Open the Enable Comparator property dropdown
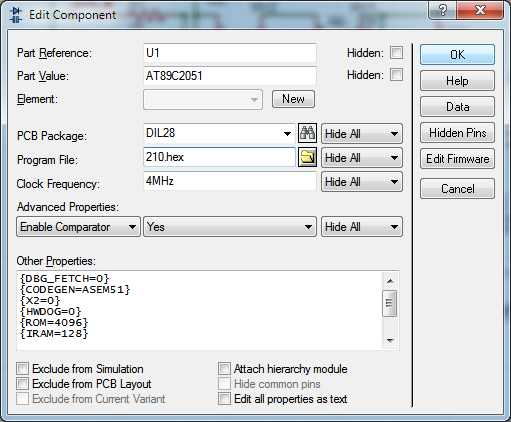The width and height of the screenshot is (511, 422). (x=78, y=227)
